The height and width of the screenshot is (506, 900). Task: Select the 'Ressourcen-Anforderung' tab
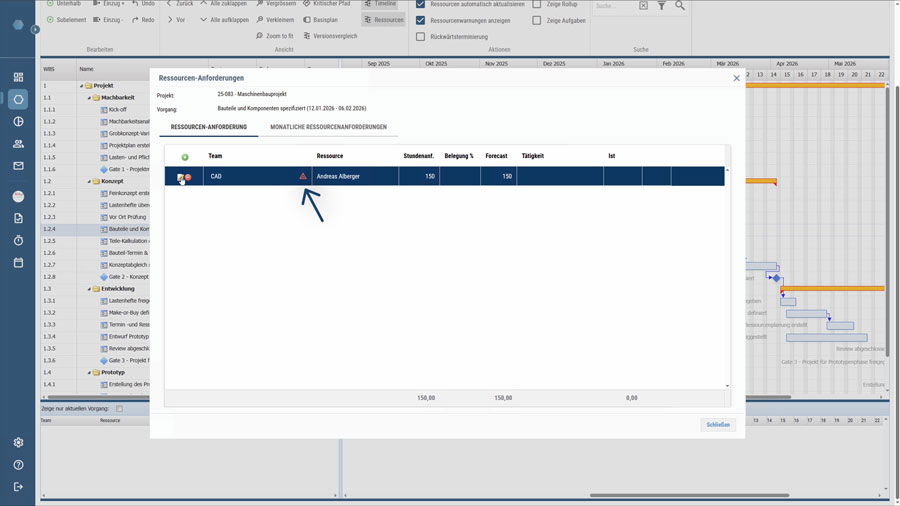click(x=208, y=128)
